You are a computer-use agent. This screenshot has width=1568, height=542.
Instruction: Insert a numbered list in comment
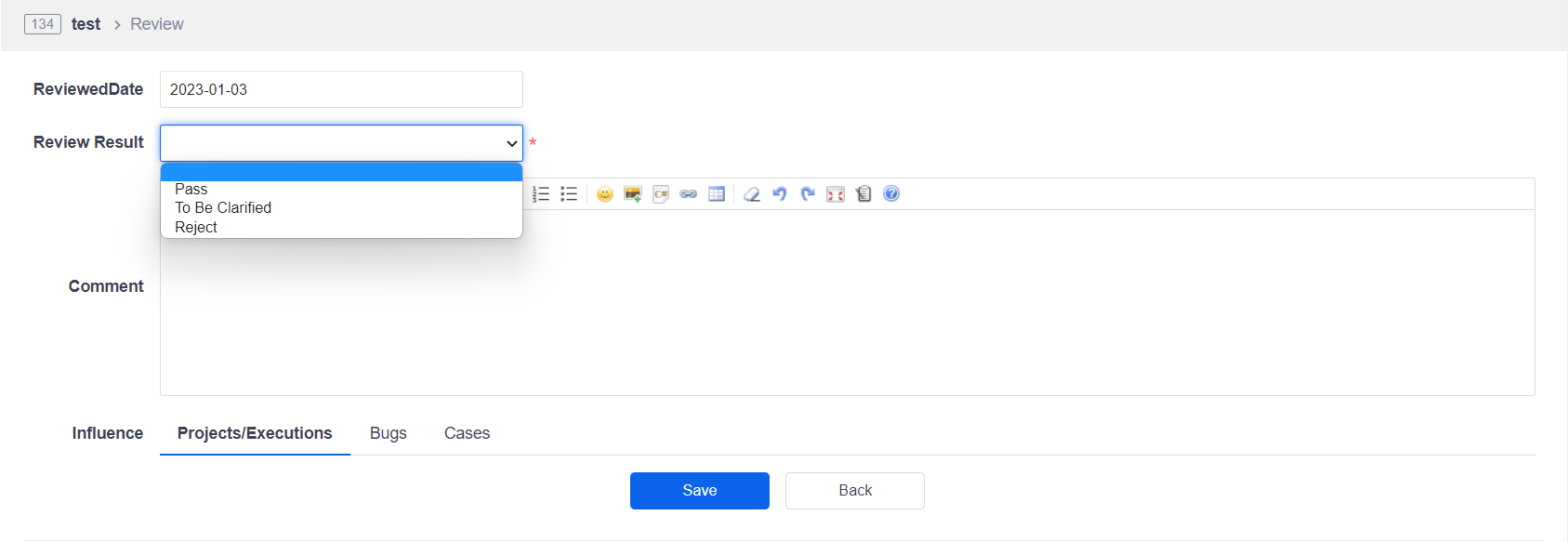click(541, 194)
